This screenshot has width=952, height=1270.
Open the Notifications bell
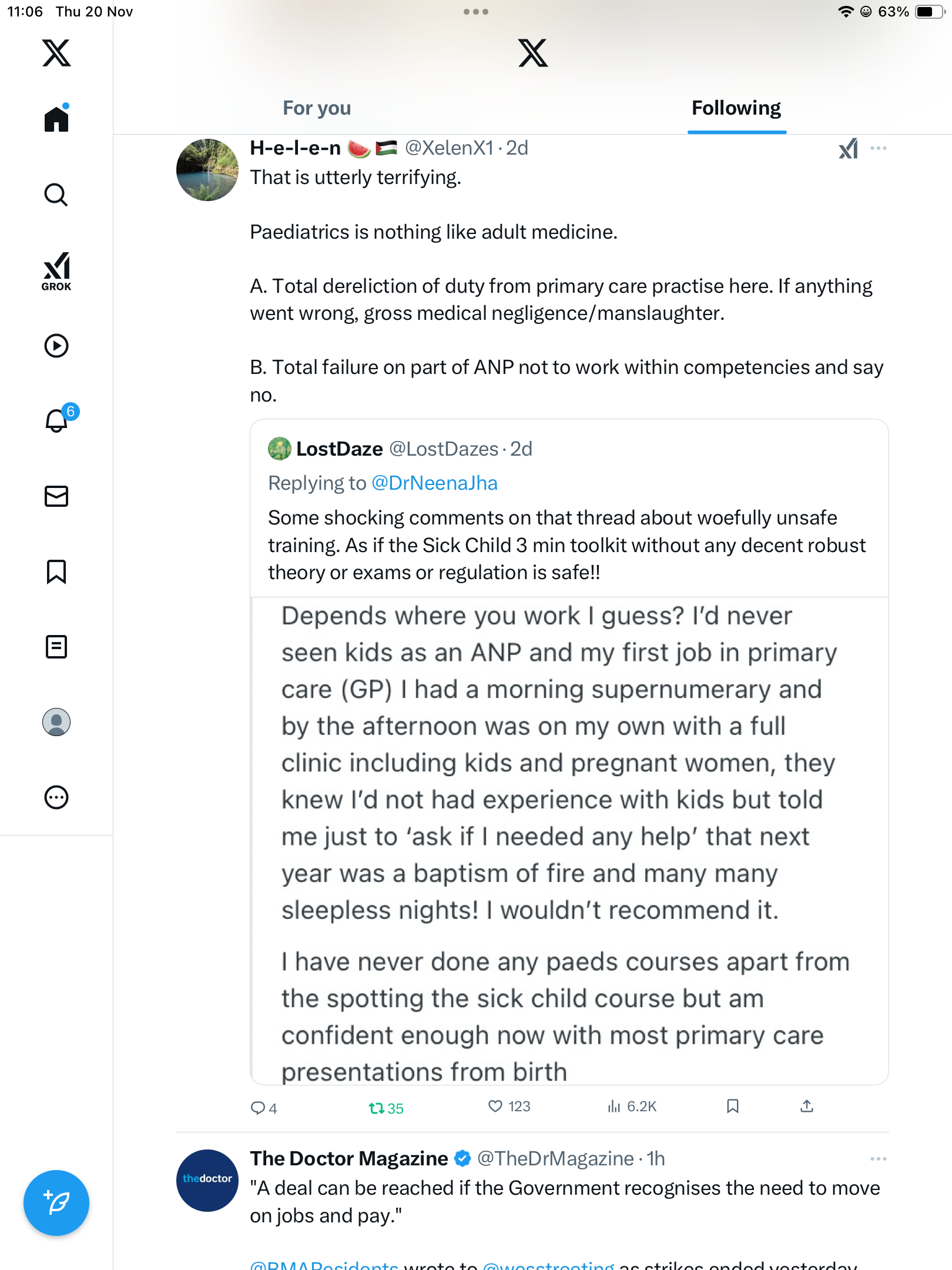(x=57, y=420)
